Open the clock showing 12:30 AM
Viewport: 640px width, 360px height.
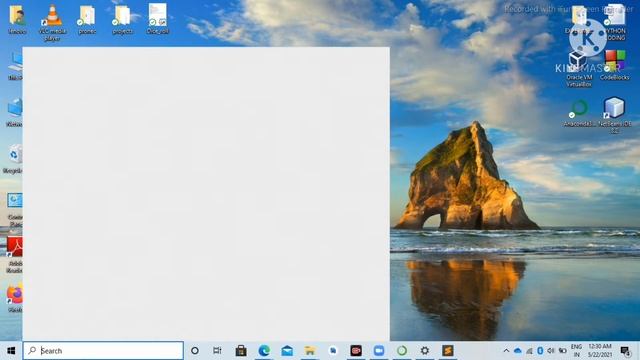point(600,351)
